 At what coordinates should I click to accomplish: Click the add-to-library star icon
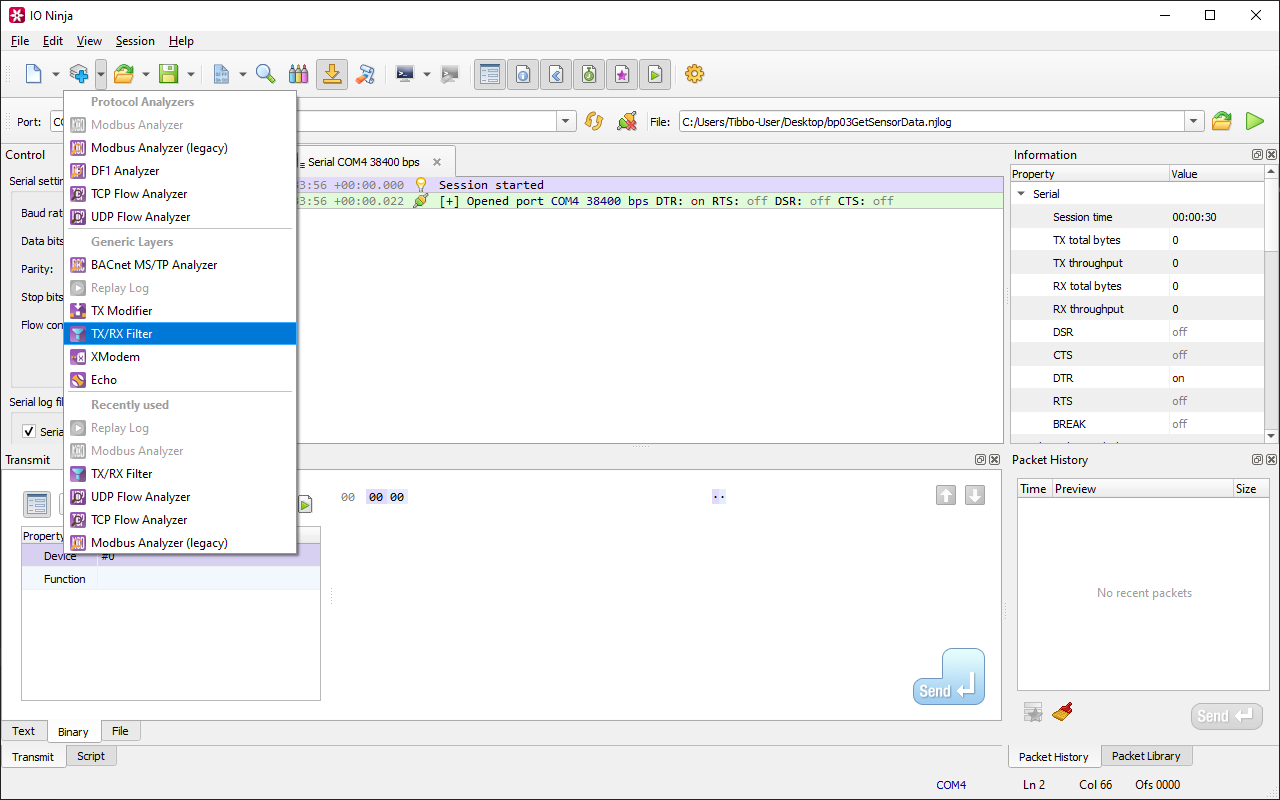coord(1033,712)
